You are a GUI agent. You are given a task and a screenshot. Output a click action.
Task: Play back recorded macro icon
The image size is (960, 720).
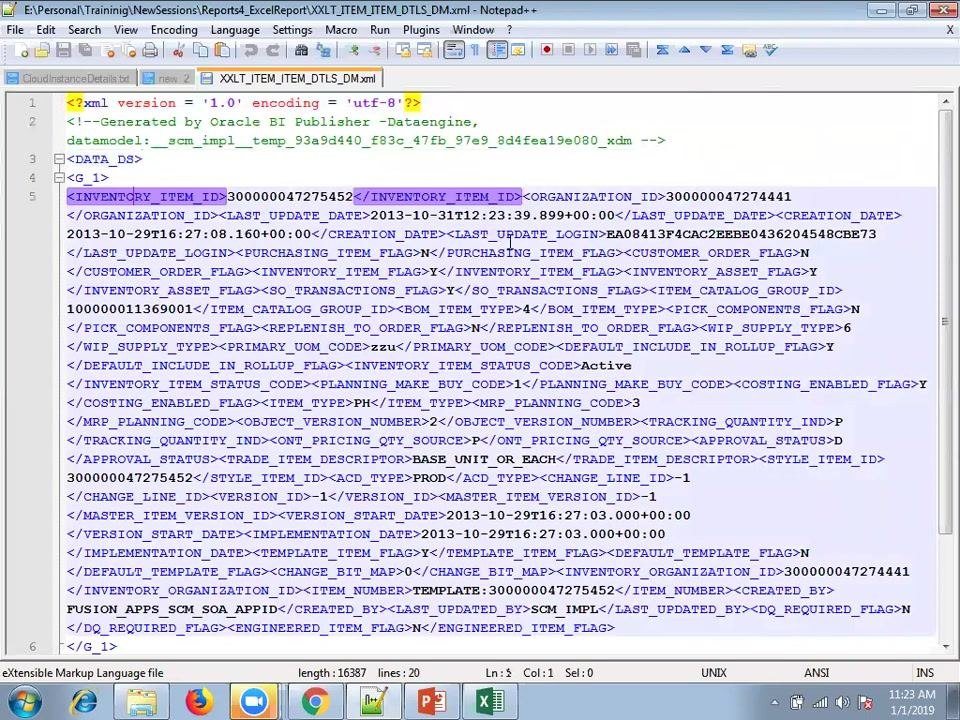590,50
